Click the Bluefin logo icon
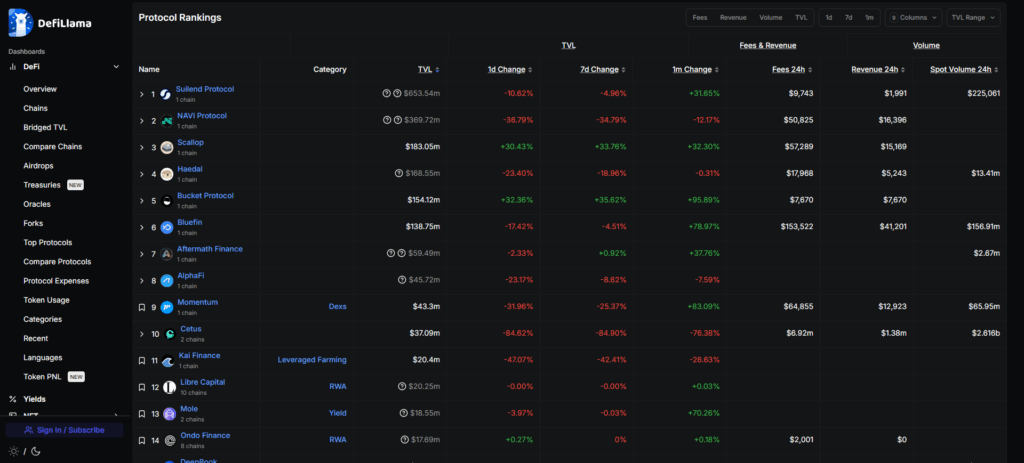This screenshot has width=1024, height=463. (x=167, y=228)
